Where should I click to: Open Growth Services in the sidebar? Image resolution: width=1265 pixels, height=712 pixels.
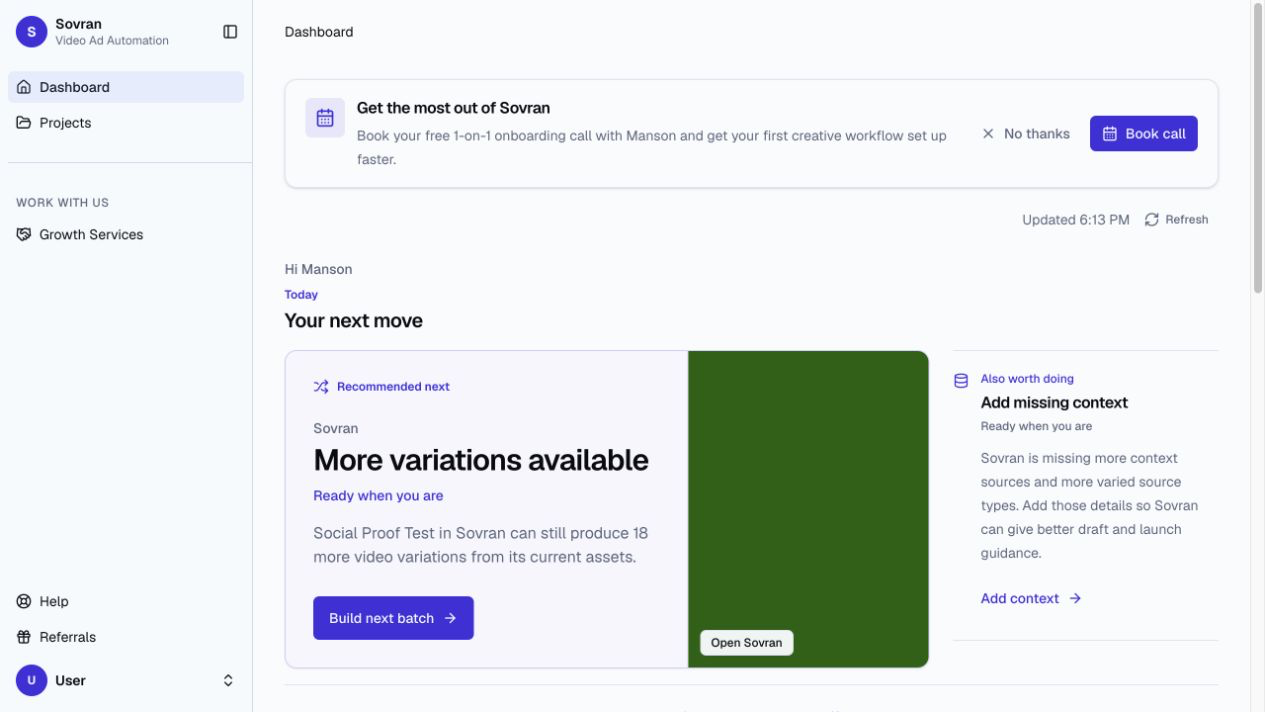tap(126, 234)
